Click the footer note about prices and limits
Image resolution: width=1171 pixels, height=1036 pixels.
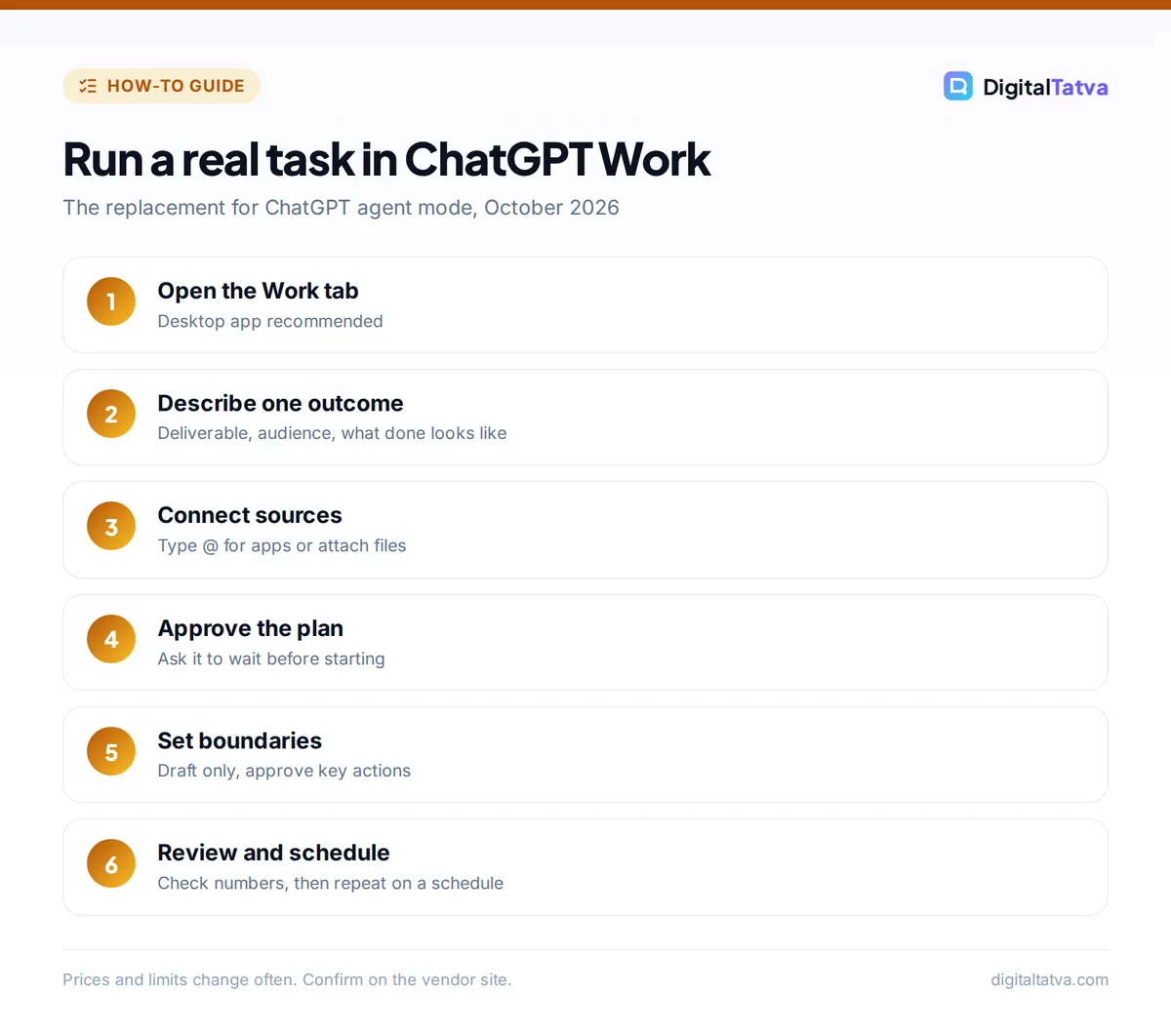click(x=287, y=979)
